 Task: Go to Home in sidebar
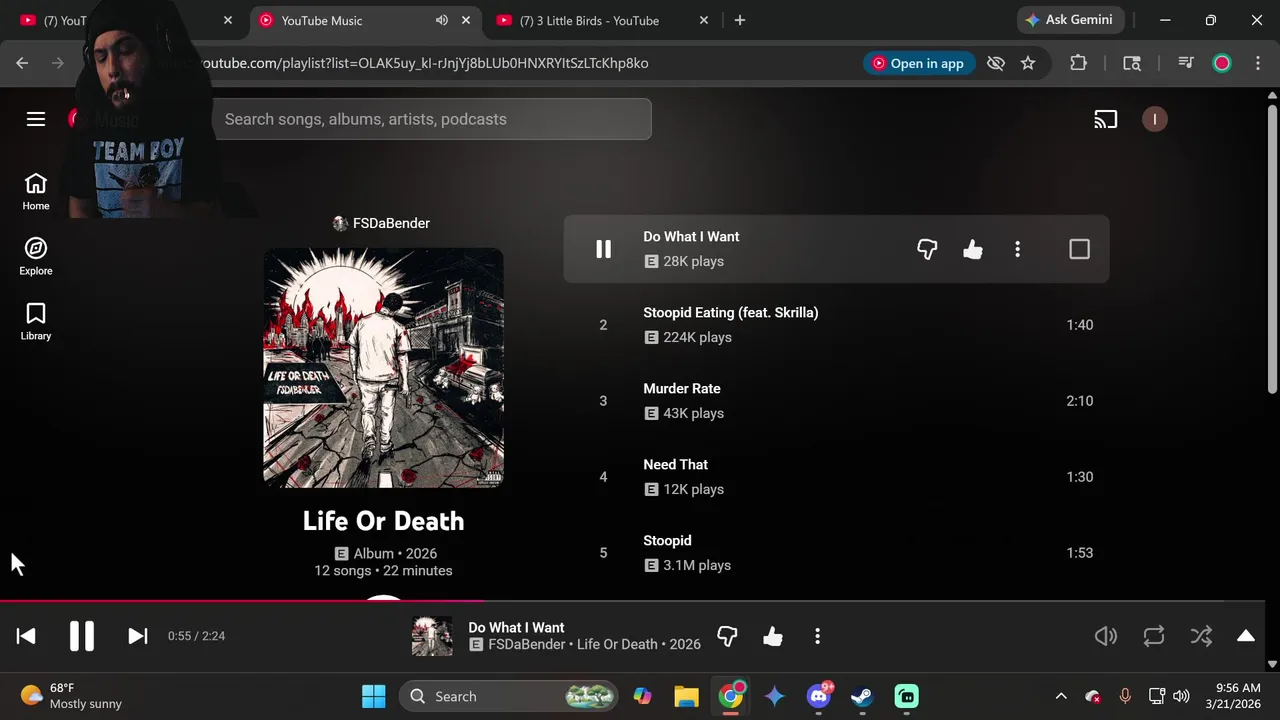point(36,191)
